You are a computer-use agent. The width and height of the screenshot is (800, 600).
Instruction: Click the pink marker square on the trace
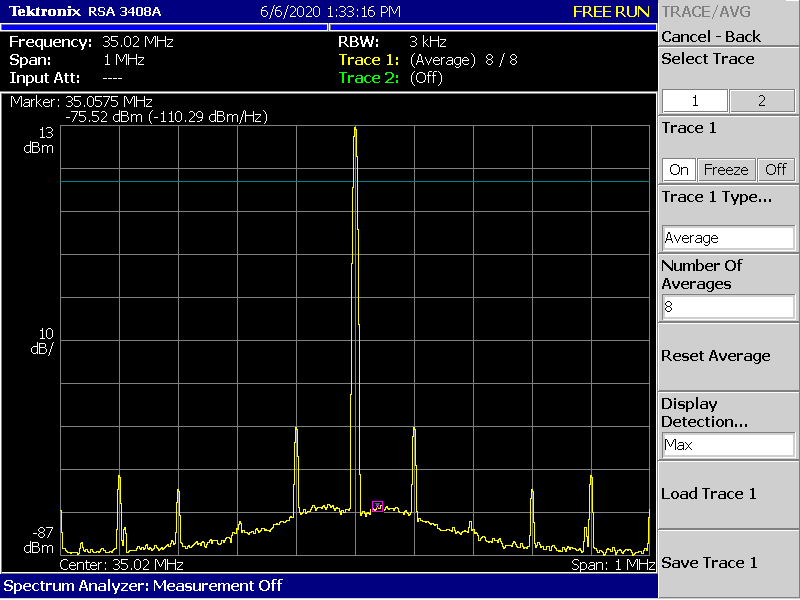(x=378, y=506)
